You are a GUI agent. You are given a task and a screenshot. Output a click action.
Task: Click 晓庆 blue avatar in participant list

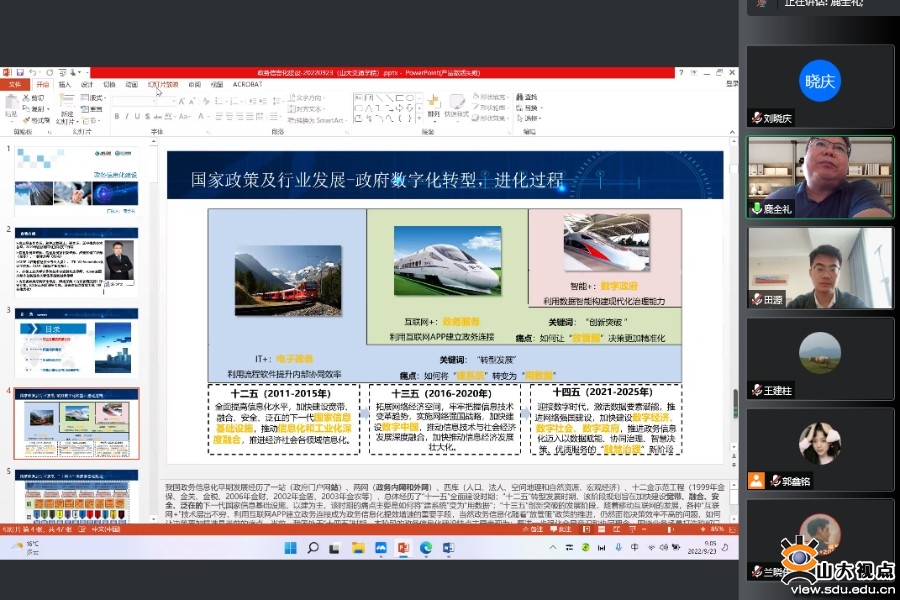point(819,81)
